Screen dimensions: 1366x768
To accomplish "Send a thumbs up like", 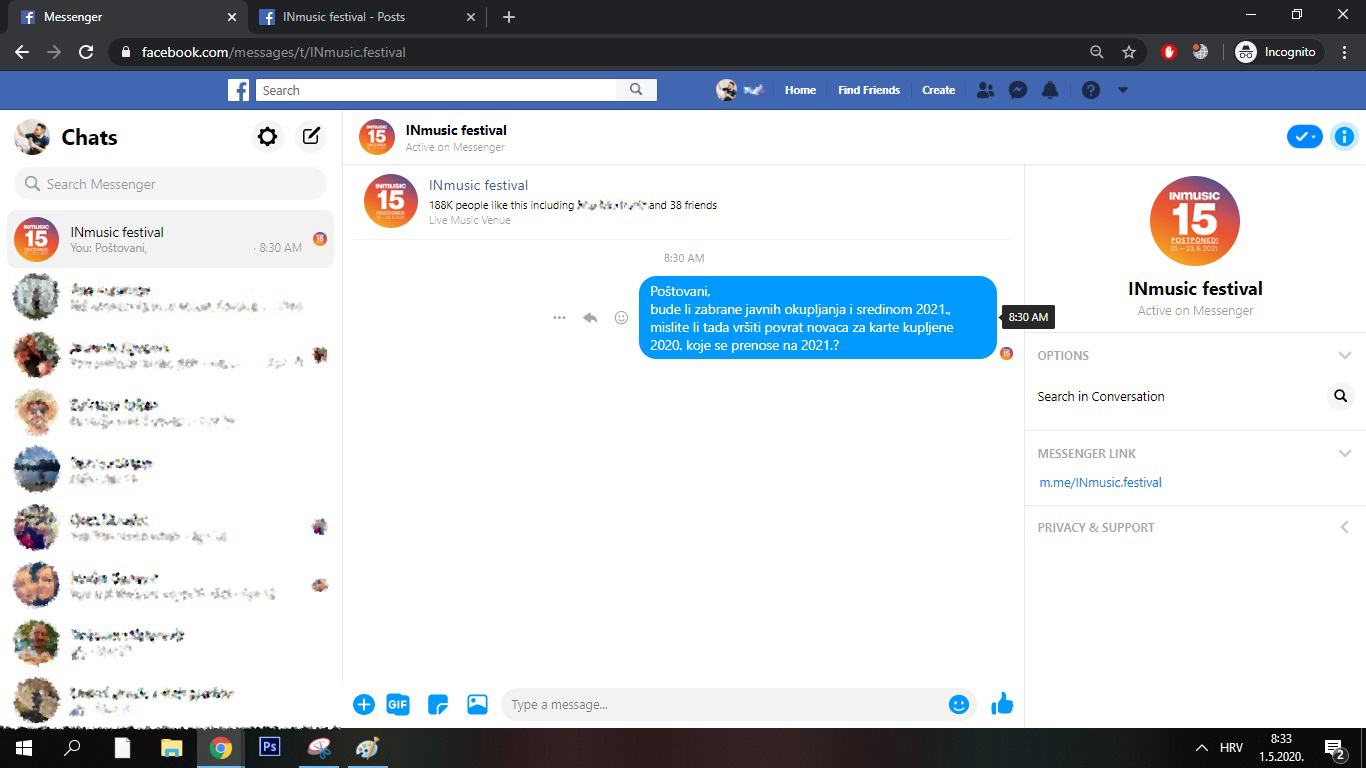I will pyautogui.click(x=1002, y=705).
